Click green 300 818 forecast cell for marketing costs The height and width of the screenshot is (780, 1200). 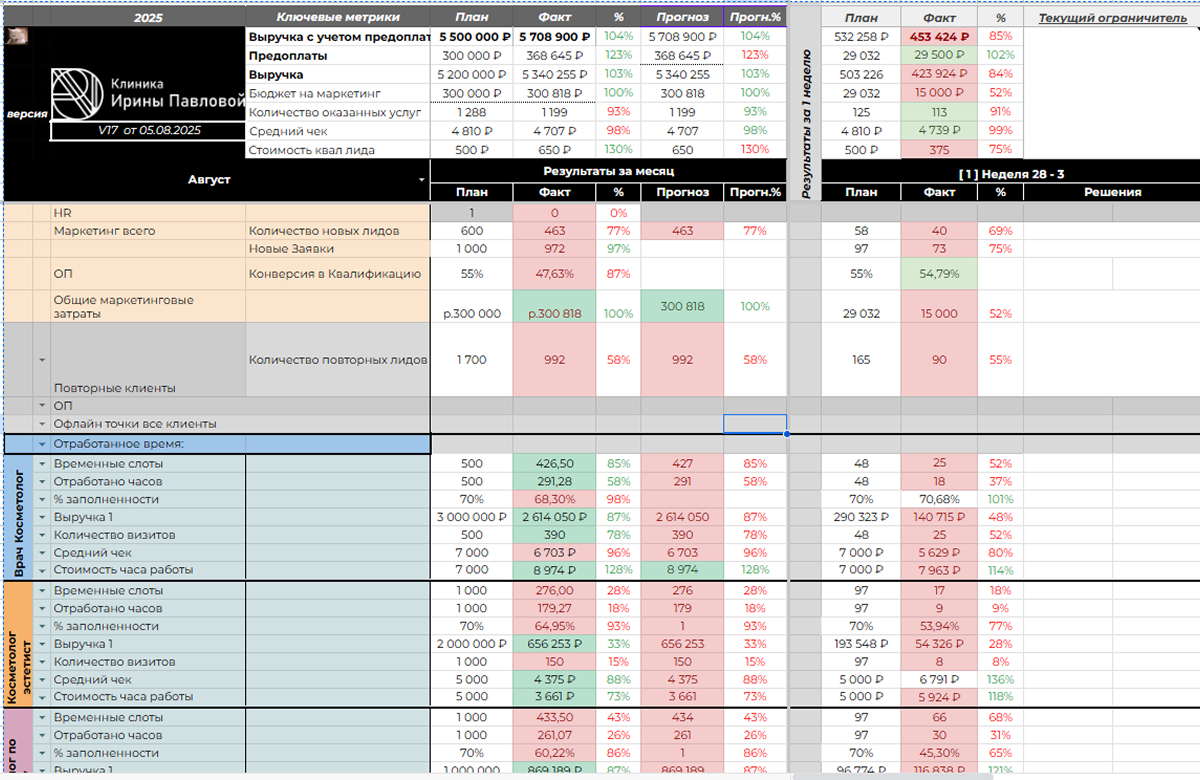(683, 307)
